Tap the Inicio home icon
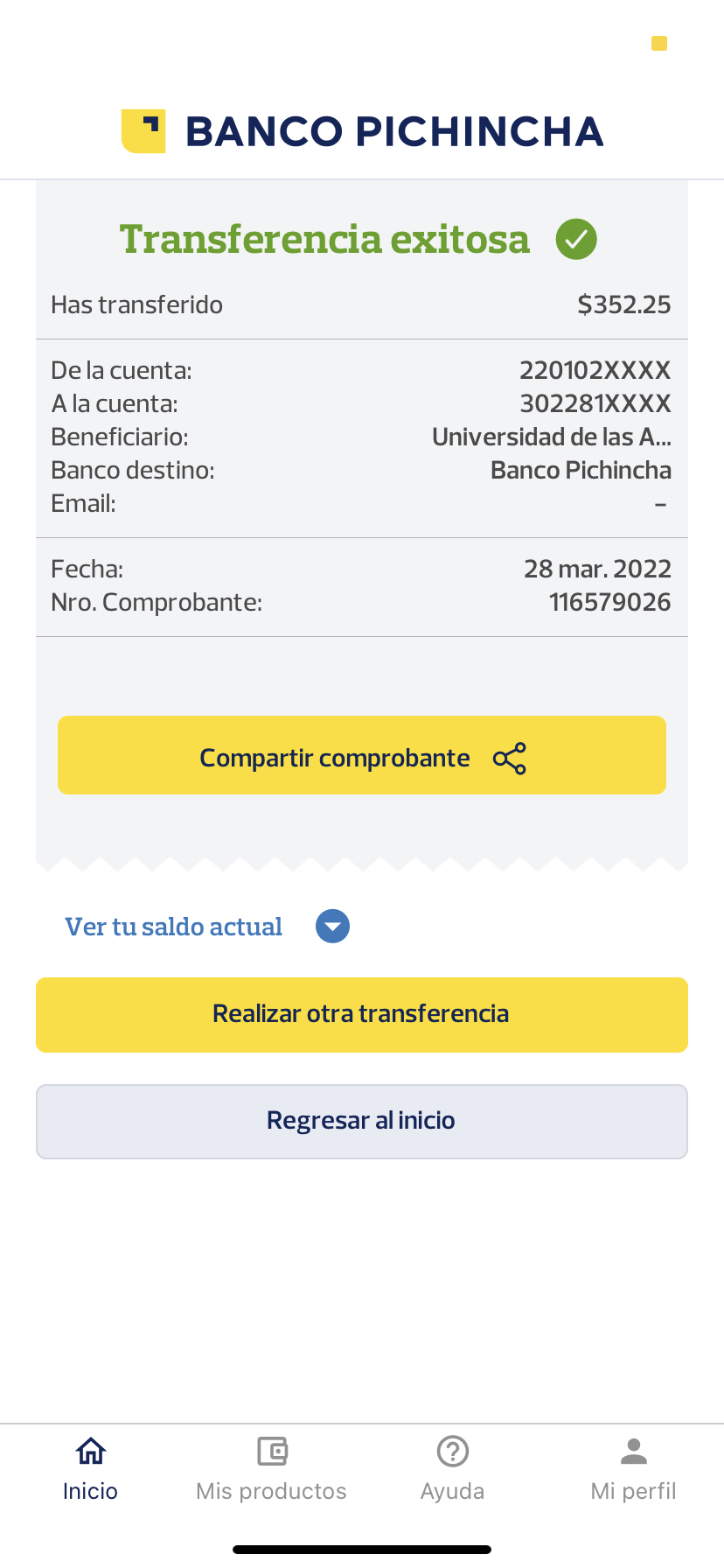The width and height of the screenshot is (724, 1568). pyautogui.click(x=91, y=1451)
